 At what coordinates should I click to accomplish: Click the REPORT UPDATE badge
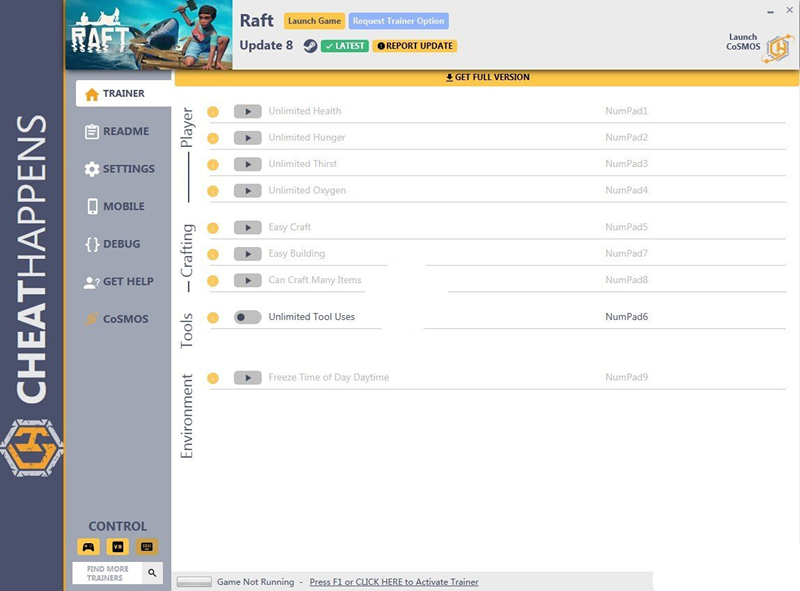(x=414, y=46)
